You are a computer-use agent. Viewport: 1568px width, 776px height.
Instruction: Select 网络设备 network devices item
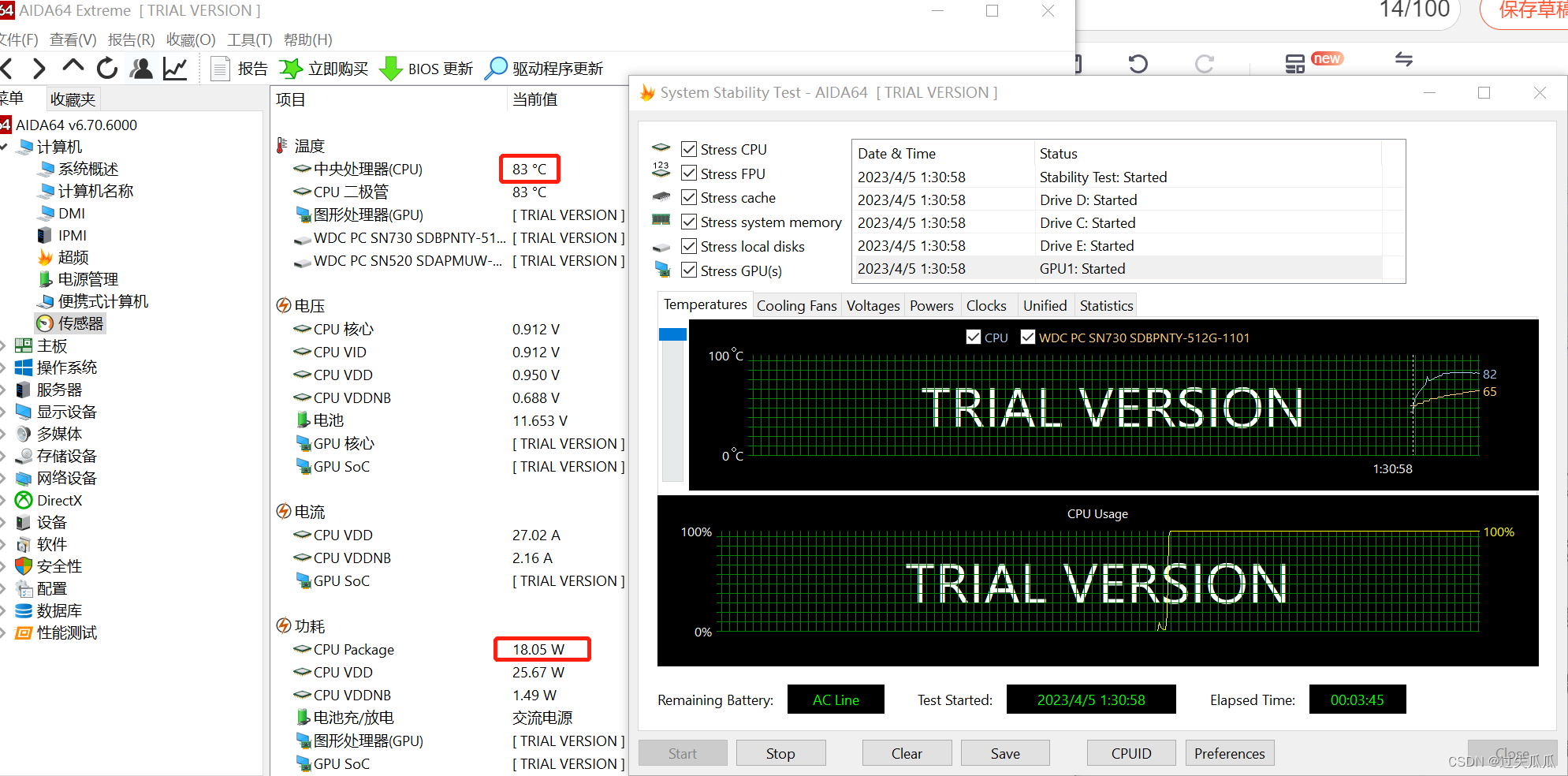[x=56, y=478]
